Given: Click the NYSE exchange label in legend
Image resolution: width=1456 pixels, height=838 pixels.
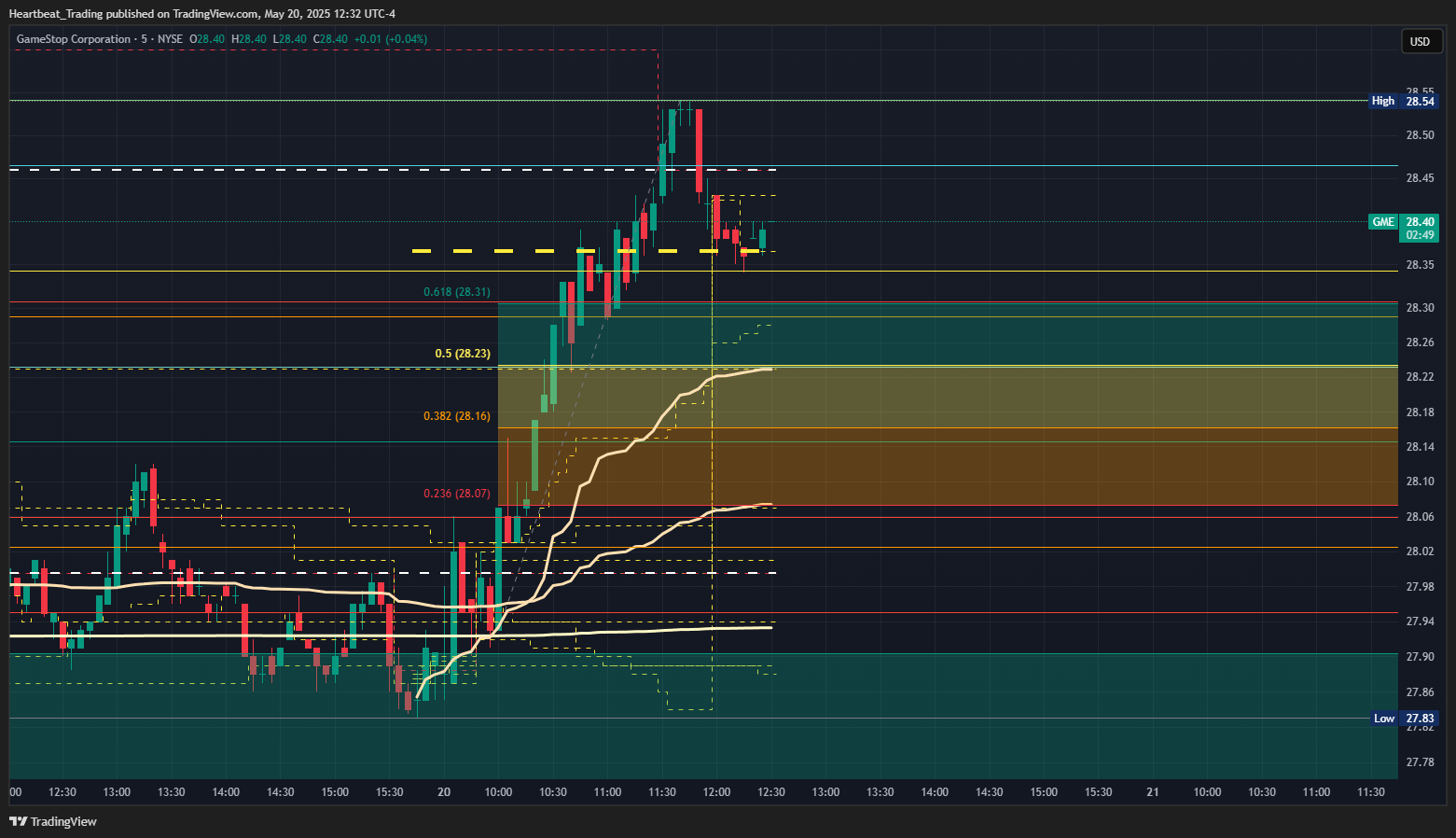Looking at the screenshot, I should pos(170,39).
